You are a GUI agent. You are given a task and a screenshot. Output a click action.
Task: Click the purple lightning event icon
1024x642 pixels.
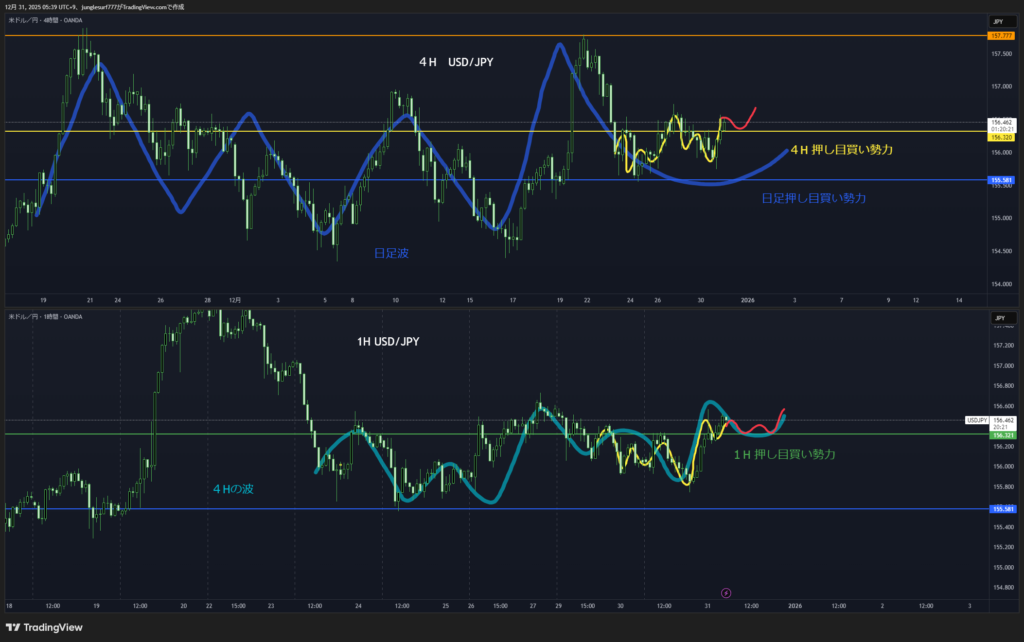click(726, 593)
